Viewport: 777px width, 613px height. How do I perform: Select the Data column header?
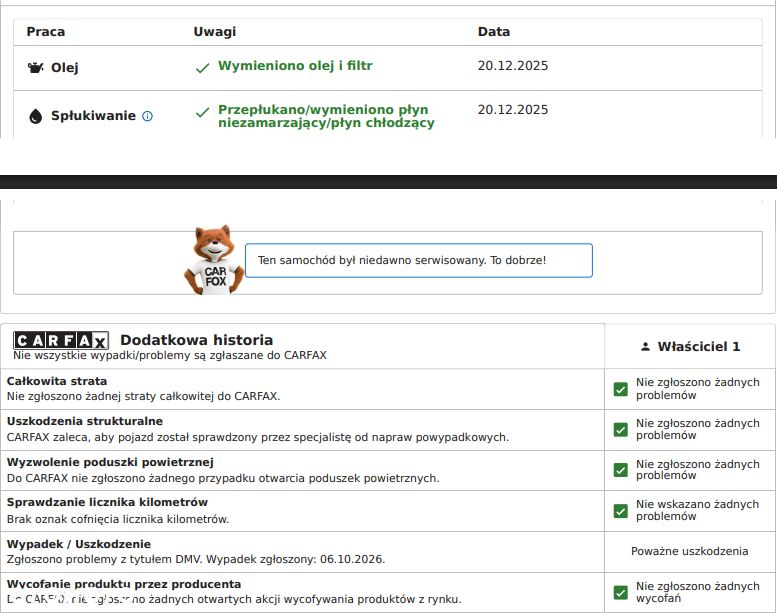(494, 32)
